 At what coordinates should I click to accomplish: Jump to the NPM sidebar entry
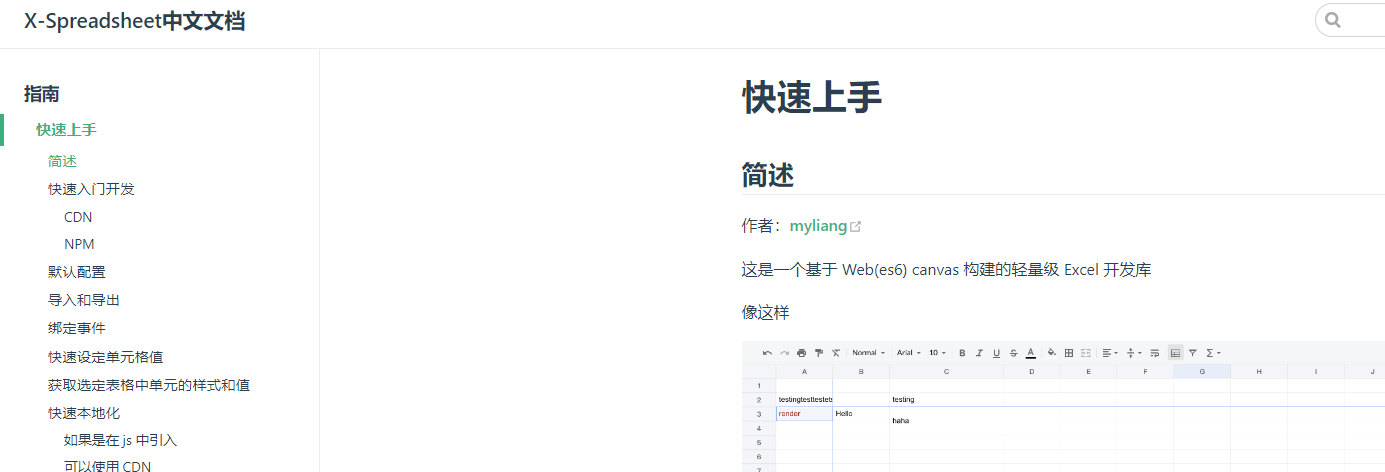point(79,244)
